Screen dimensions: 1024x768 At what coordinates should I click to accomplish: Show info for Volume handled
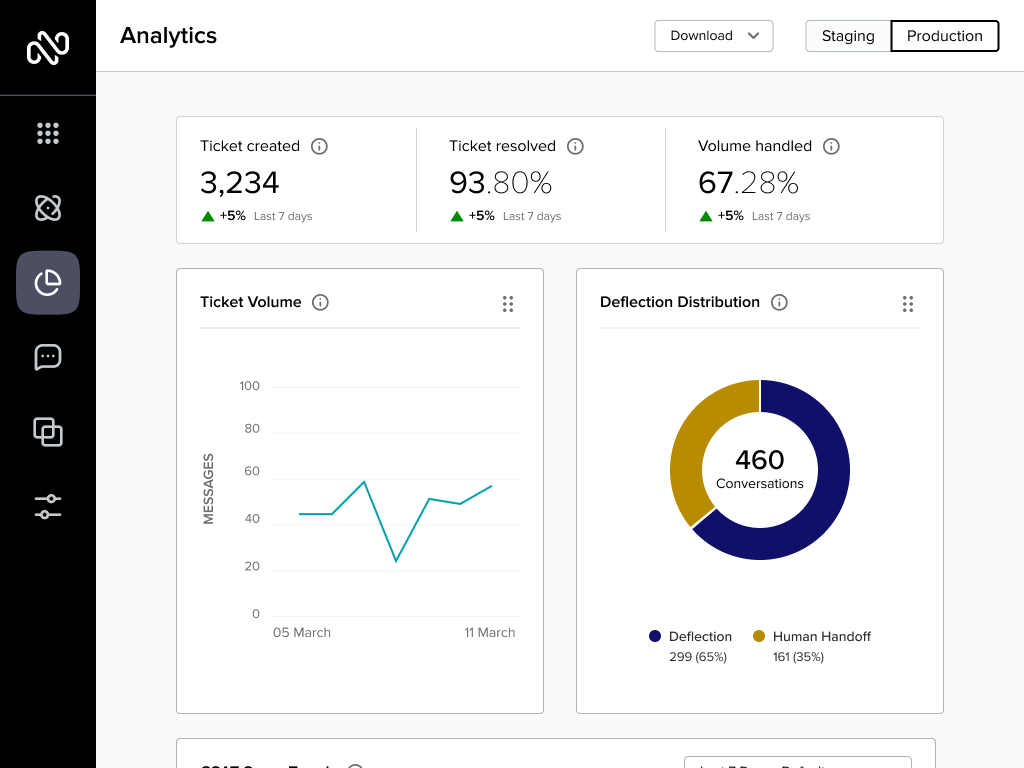[x=831, y=146]
